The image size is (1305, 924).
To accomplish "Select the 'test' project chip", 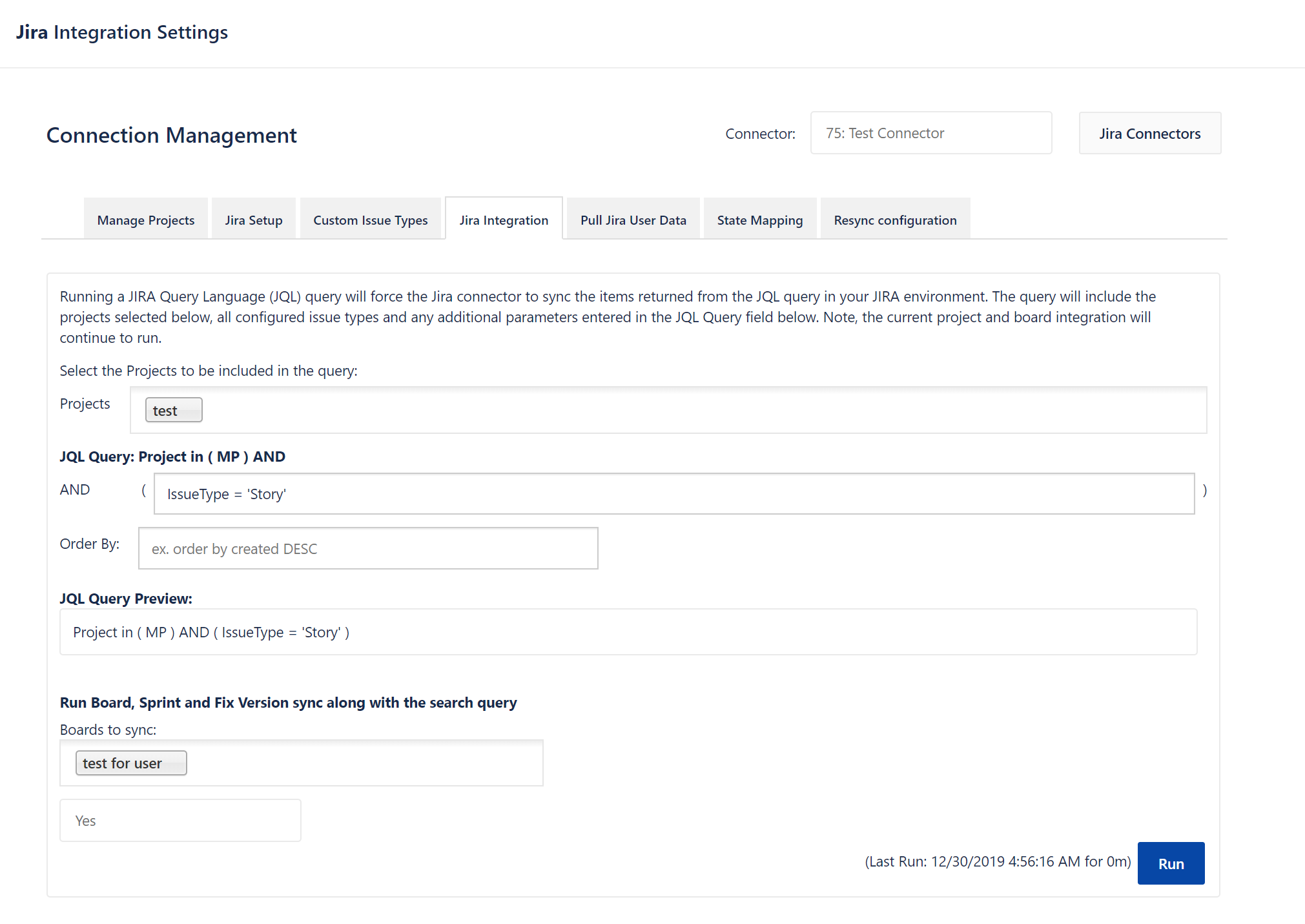I will coord(173,409).
